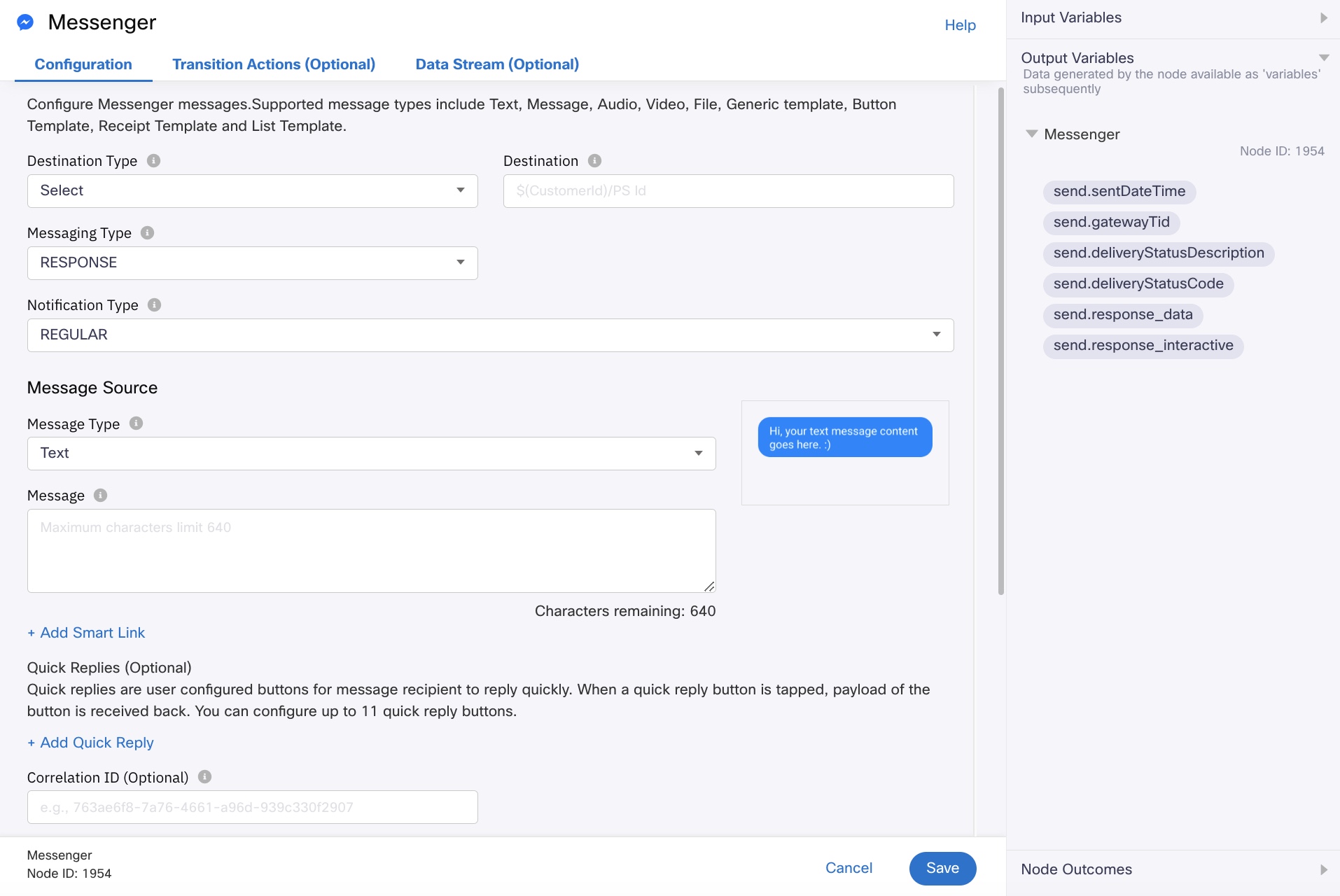1340x896 pixels.
Task: Focus the Correlation ID input field
Action: point(252,807)
